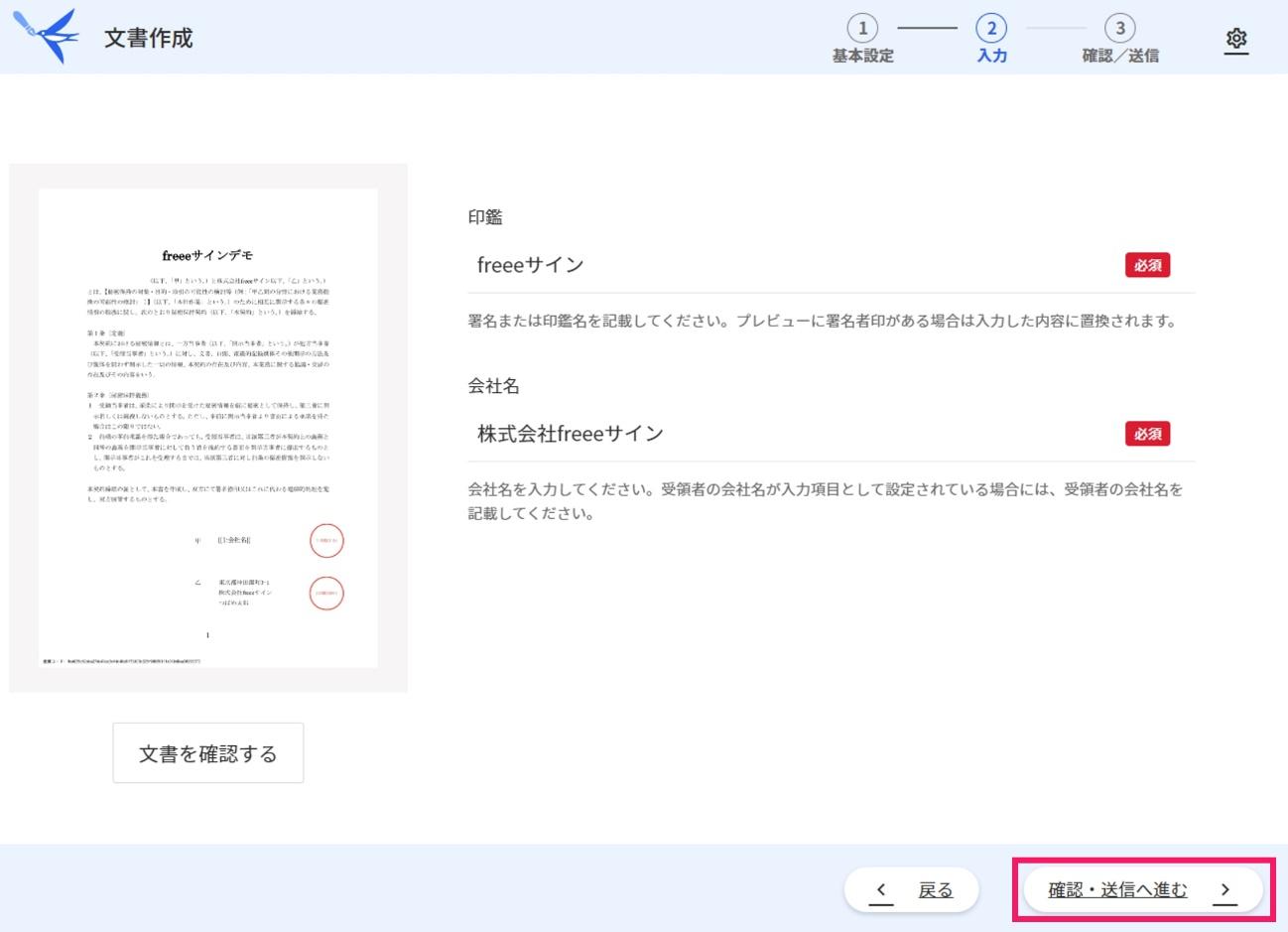This screenshot has height=932, width=1288.
Task: Proceed with 確認・送信へ進む button
Action: pyautogui.click(x=1143, y=890)
